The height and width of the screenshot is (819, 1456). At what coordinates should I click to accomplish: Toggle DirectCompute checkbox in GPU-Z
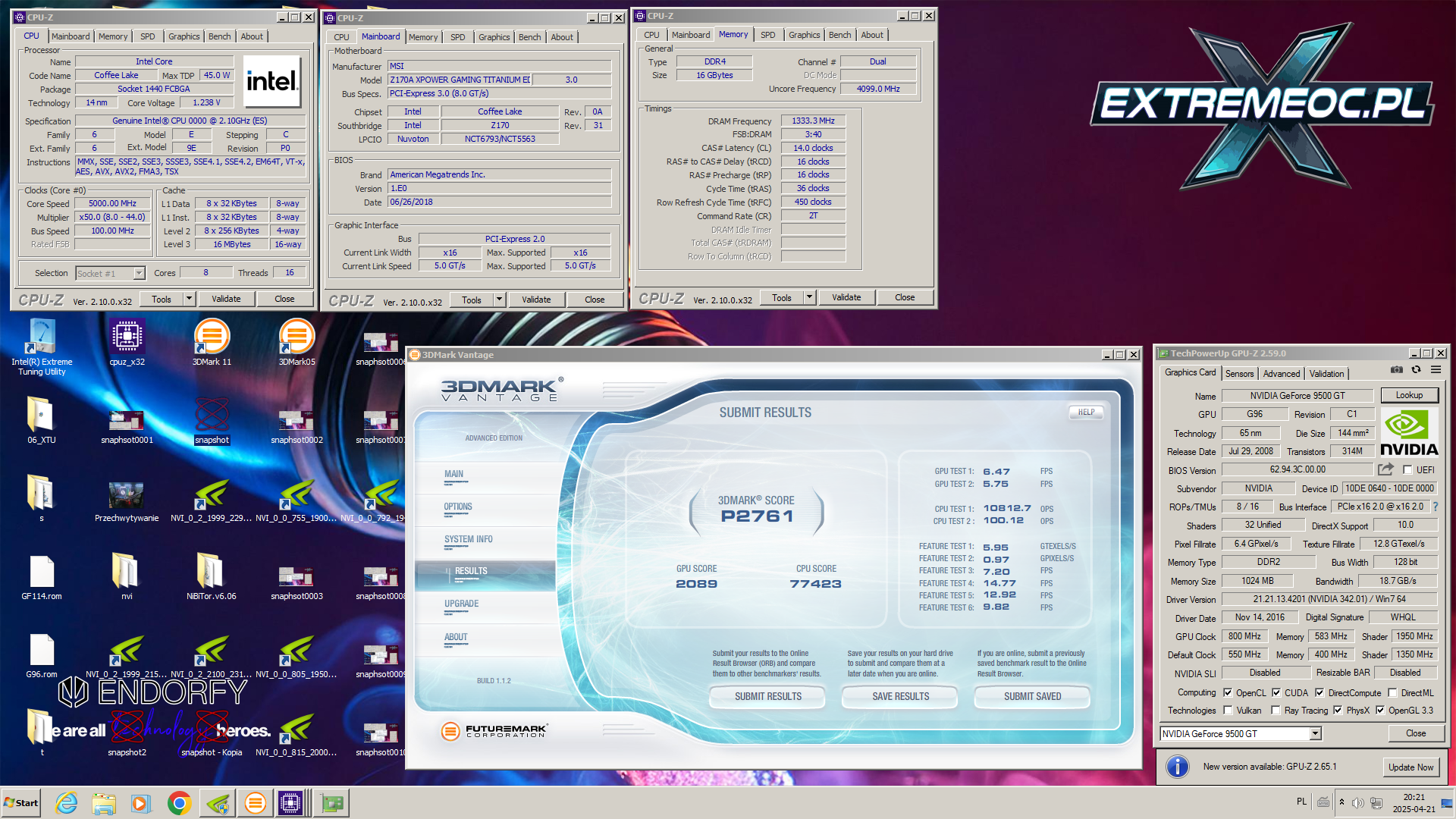coord(1319,692)
